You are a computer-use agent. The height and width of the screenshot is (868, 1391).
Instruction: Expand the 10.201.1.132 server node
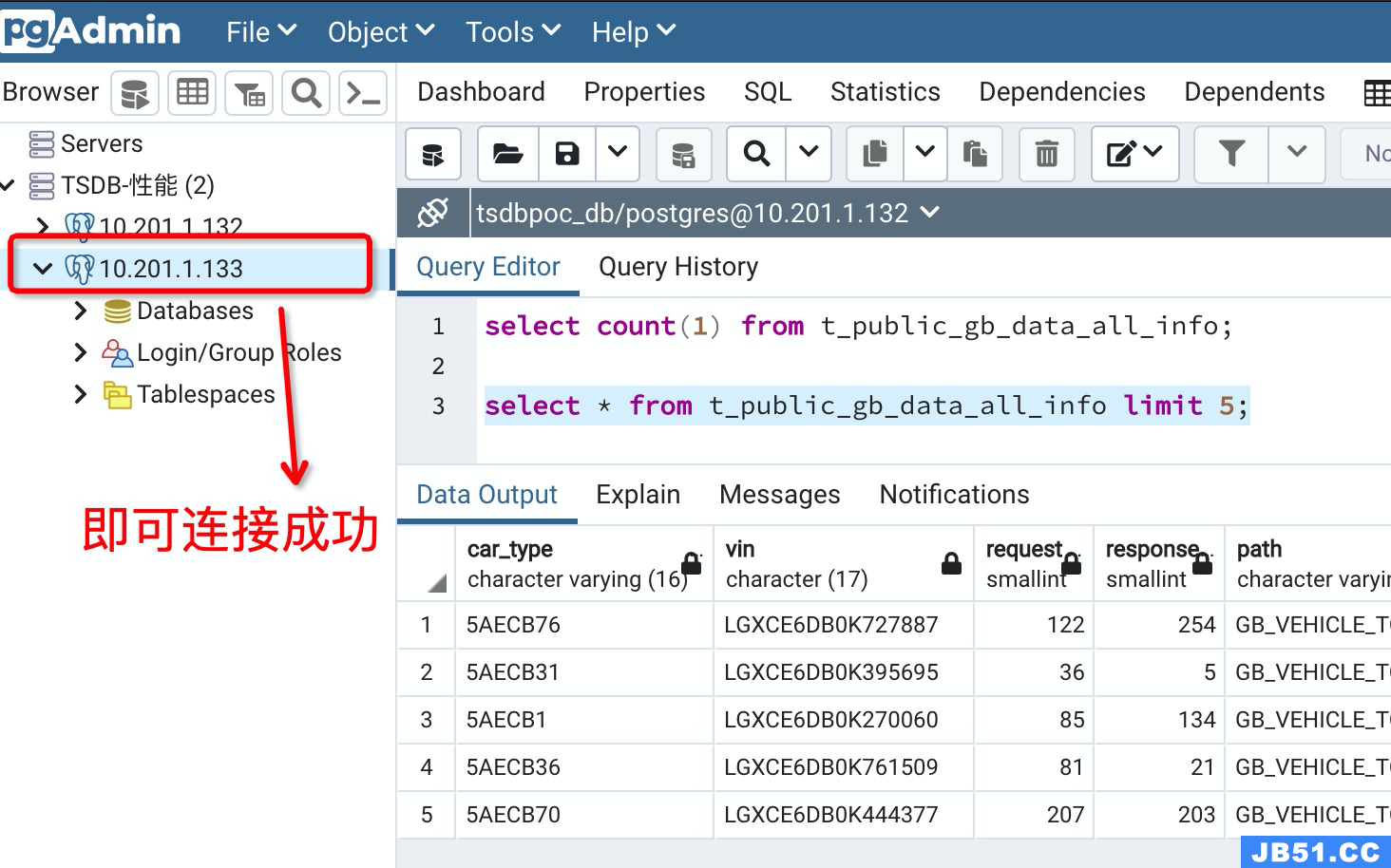pyautogui.click(x=42, y=226)
